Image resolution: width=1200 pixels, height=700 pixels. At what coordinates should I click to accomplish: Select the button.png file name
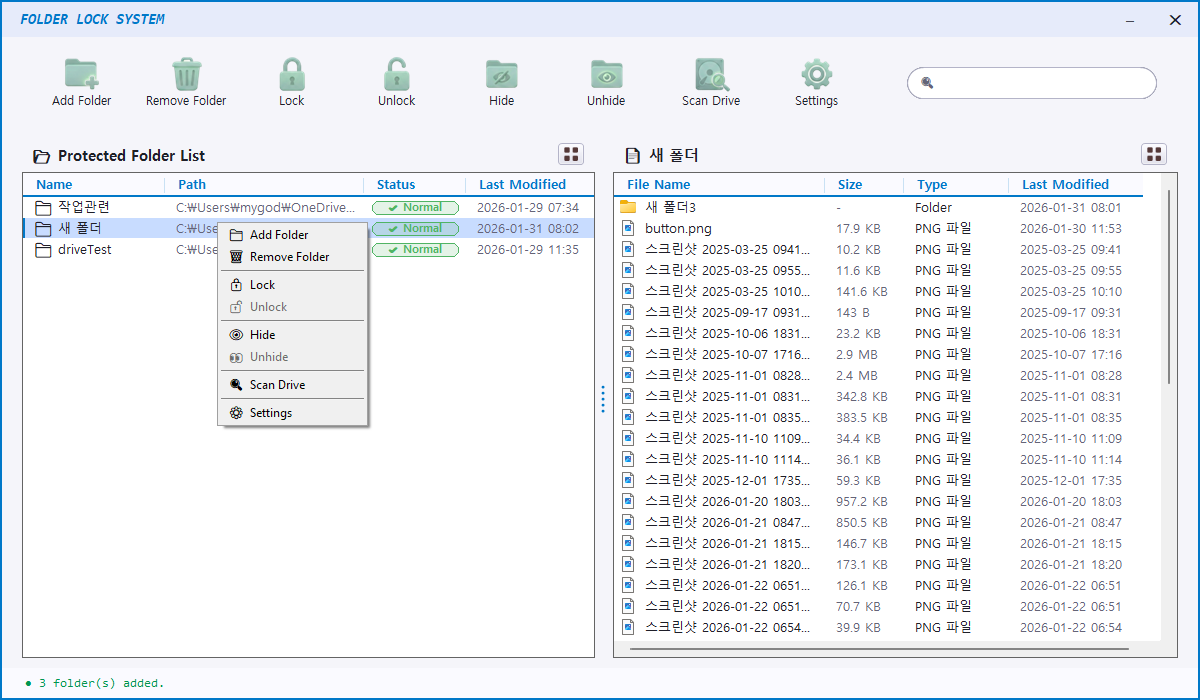[678, 228]
